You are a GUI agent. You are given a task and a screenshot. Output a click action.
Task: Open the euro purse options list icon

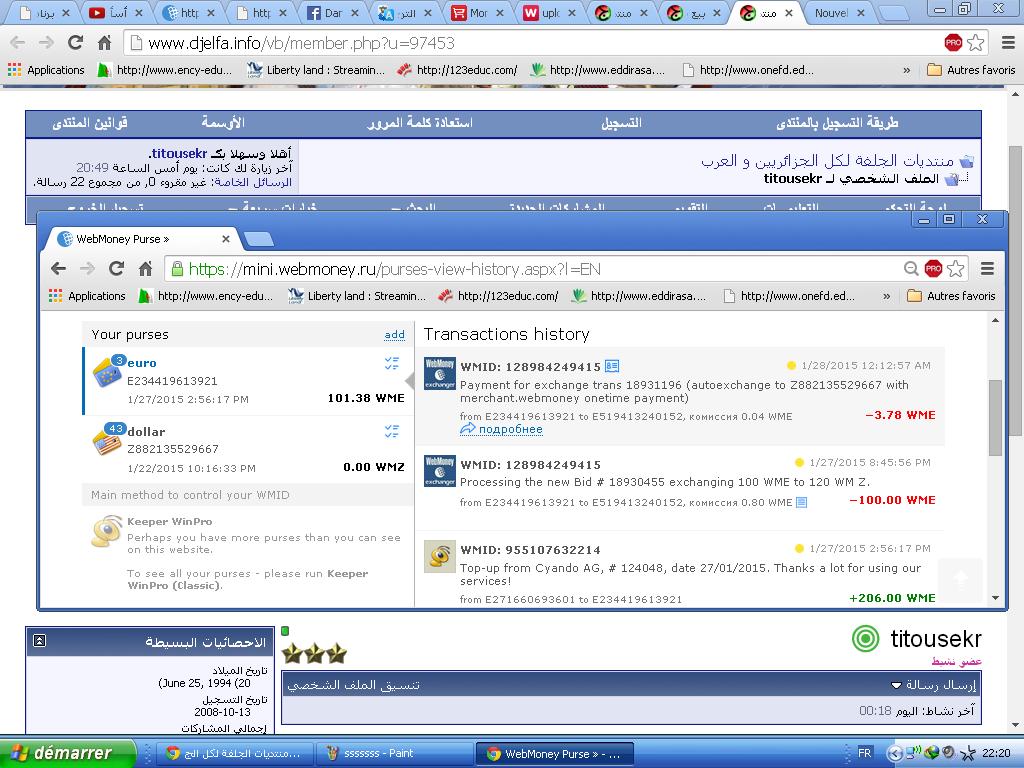pos(392,363)
